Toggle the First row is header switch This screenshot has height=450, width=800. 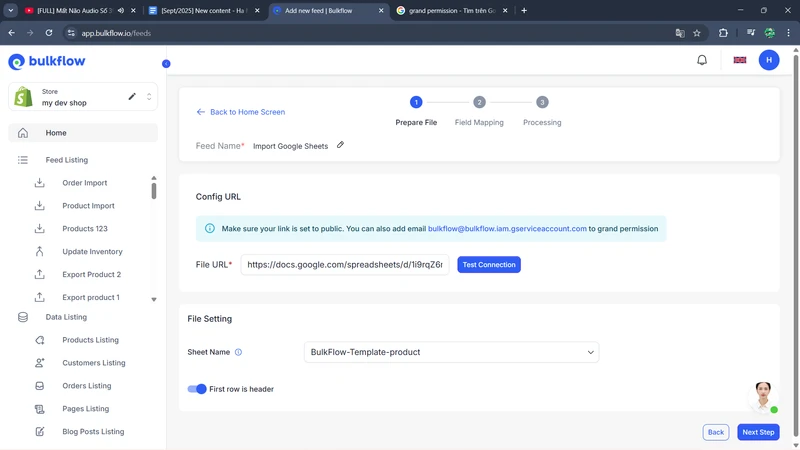pos(197,389)
